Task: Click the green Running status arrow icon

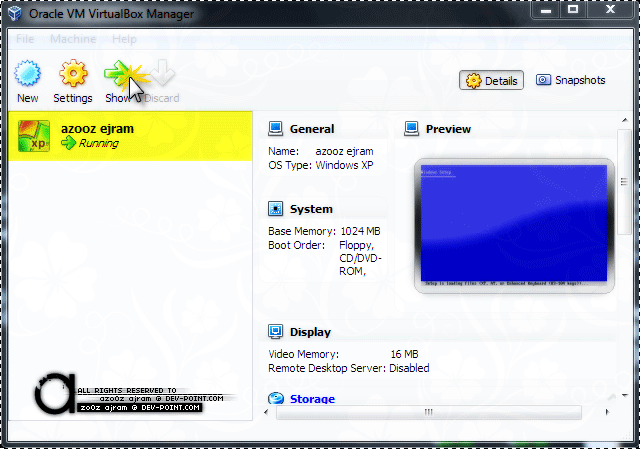Action: (x=68, y=143)
